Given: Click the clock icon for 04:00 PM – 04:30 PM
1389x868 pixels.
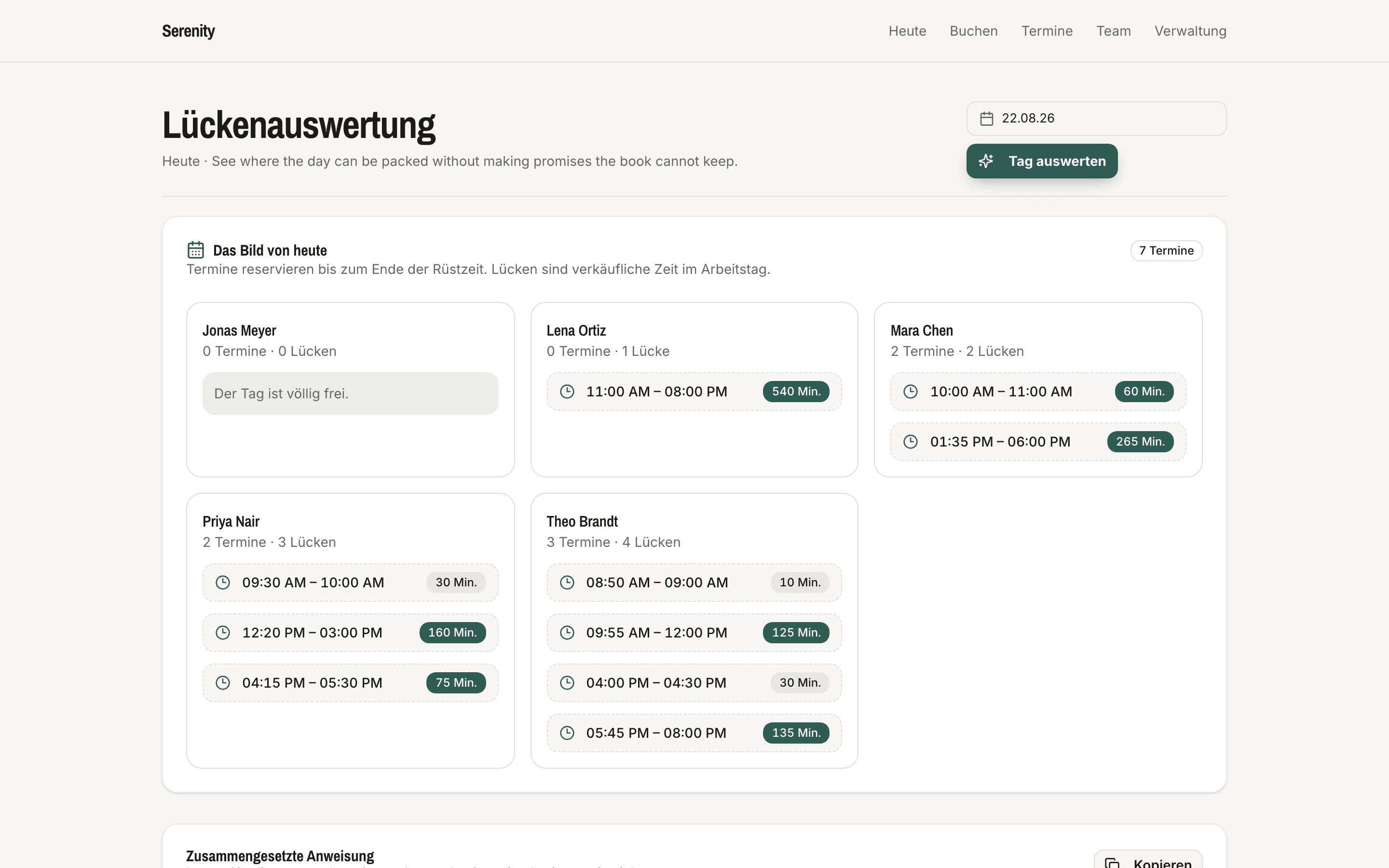Looking at the screenshot, I should click(x=567, y=682).
